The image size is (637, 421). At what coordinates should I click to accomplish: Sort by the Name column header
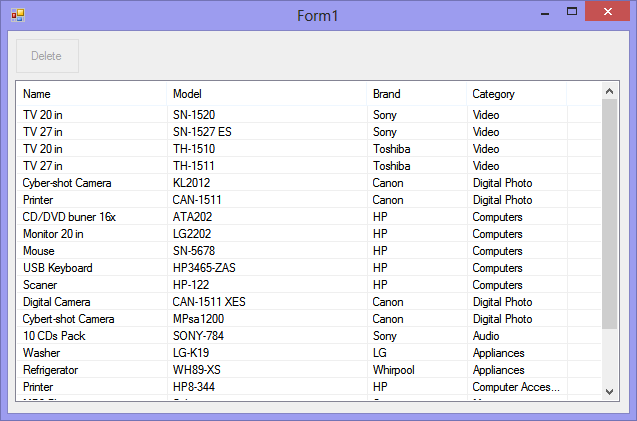point(92,94)
